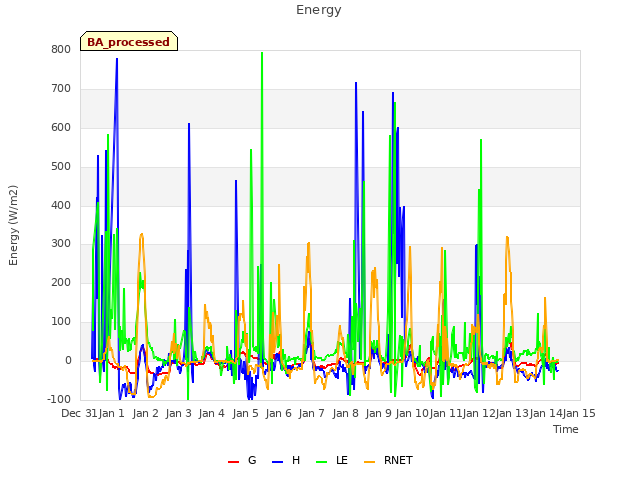Click the Time axis label

tap(566, 429)
